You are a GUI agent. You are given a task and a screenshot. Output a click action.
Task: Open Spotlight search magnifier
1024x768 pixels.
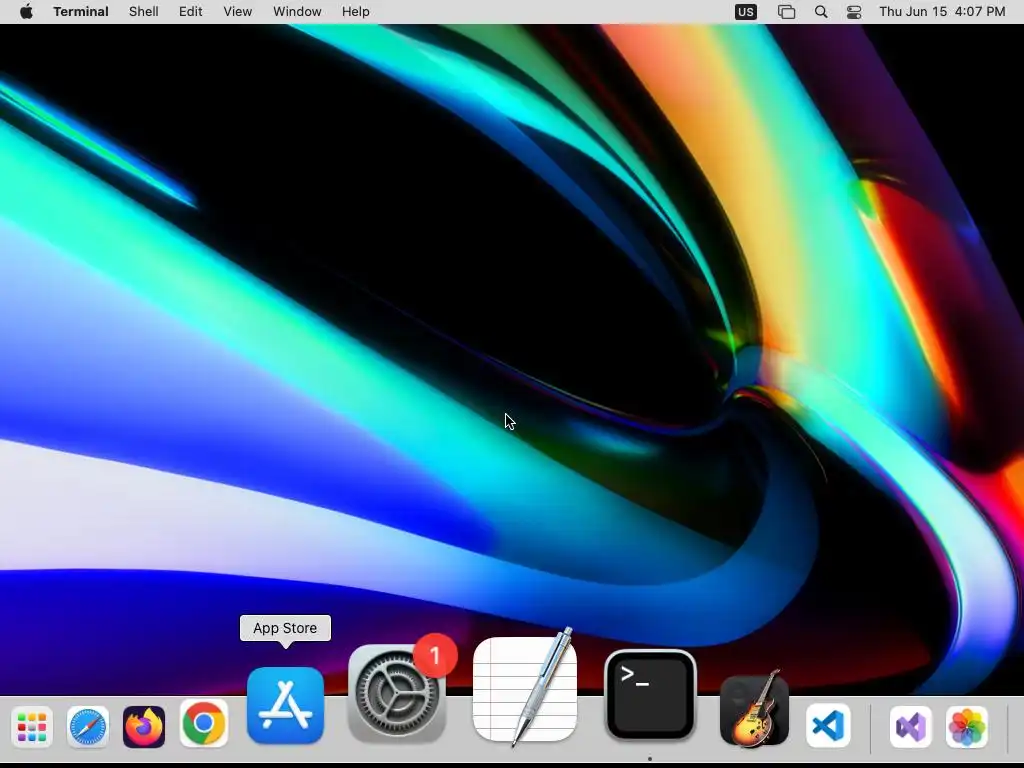click(821, 12)
